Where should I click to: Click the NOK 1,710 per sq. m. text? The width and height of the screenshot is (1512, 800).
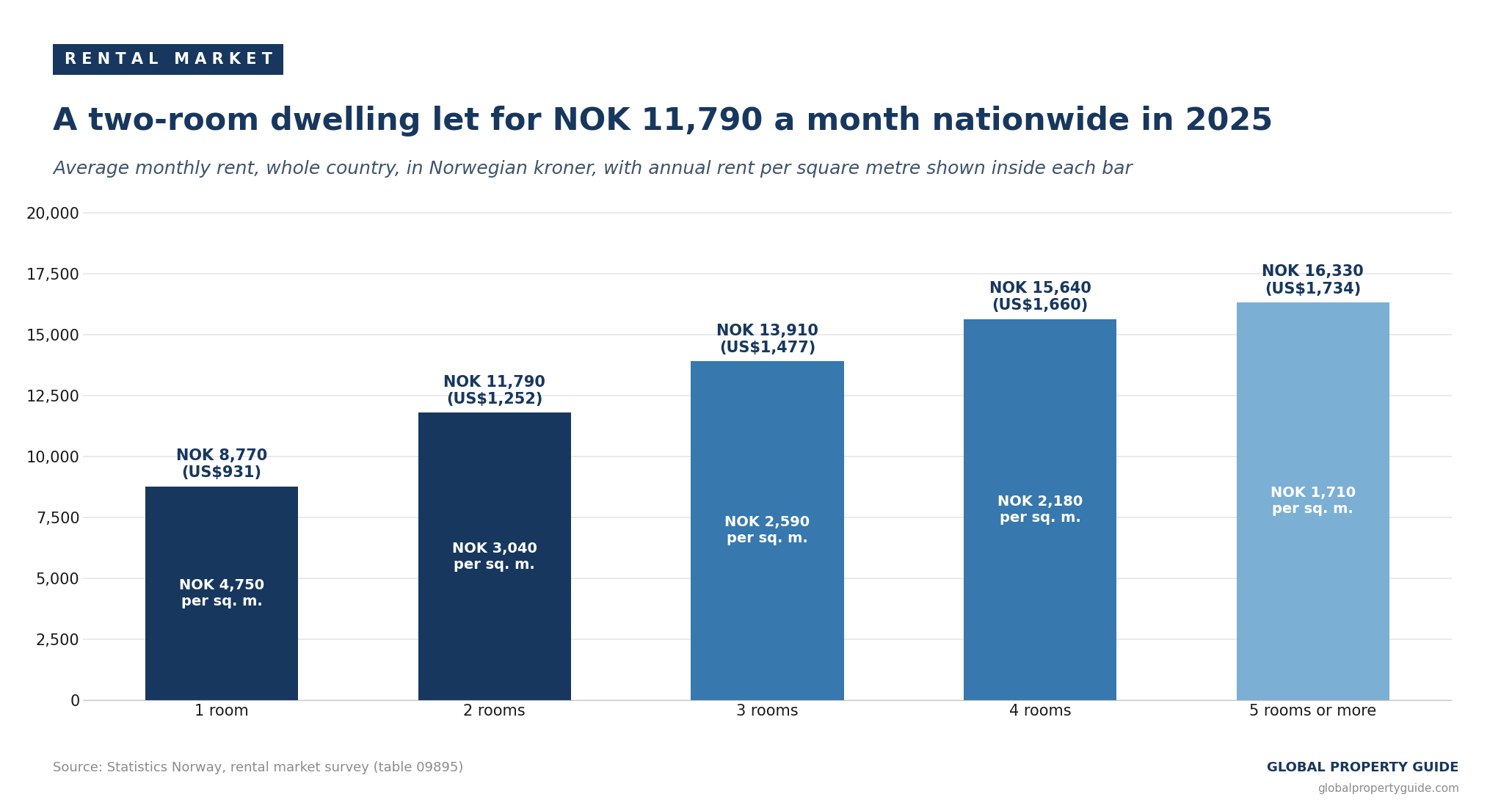1313,501
